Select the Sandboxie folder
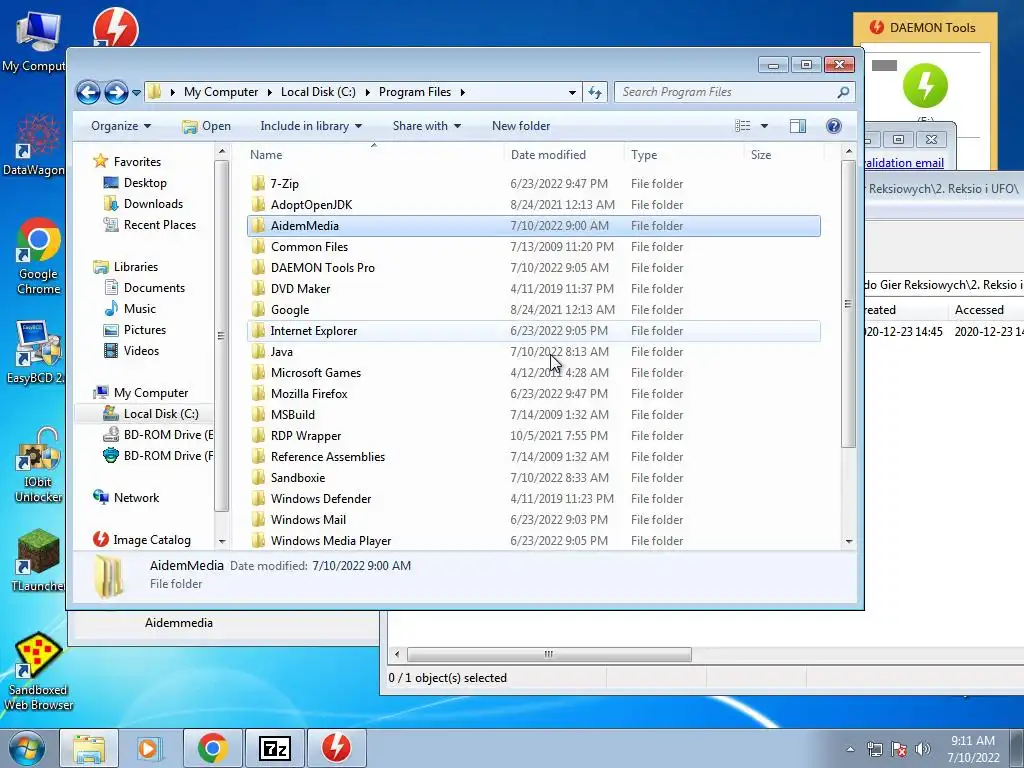The height and width of the screenshot is (768, 1024). pos(534,477)
